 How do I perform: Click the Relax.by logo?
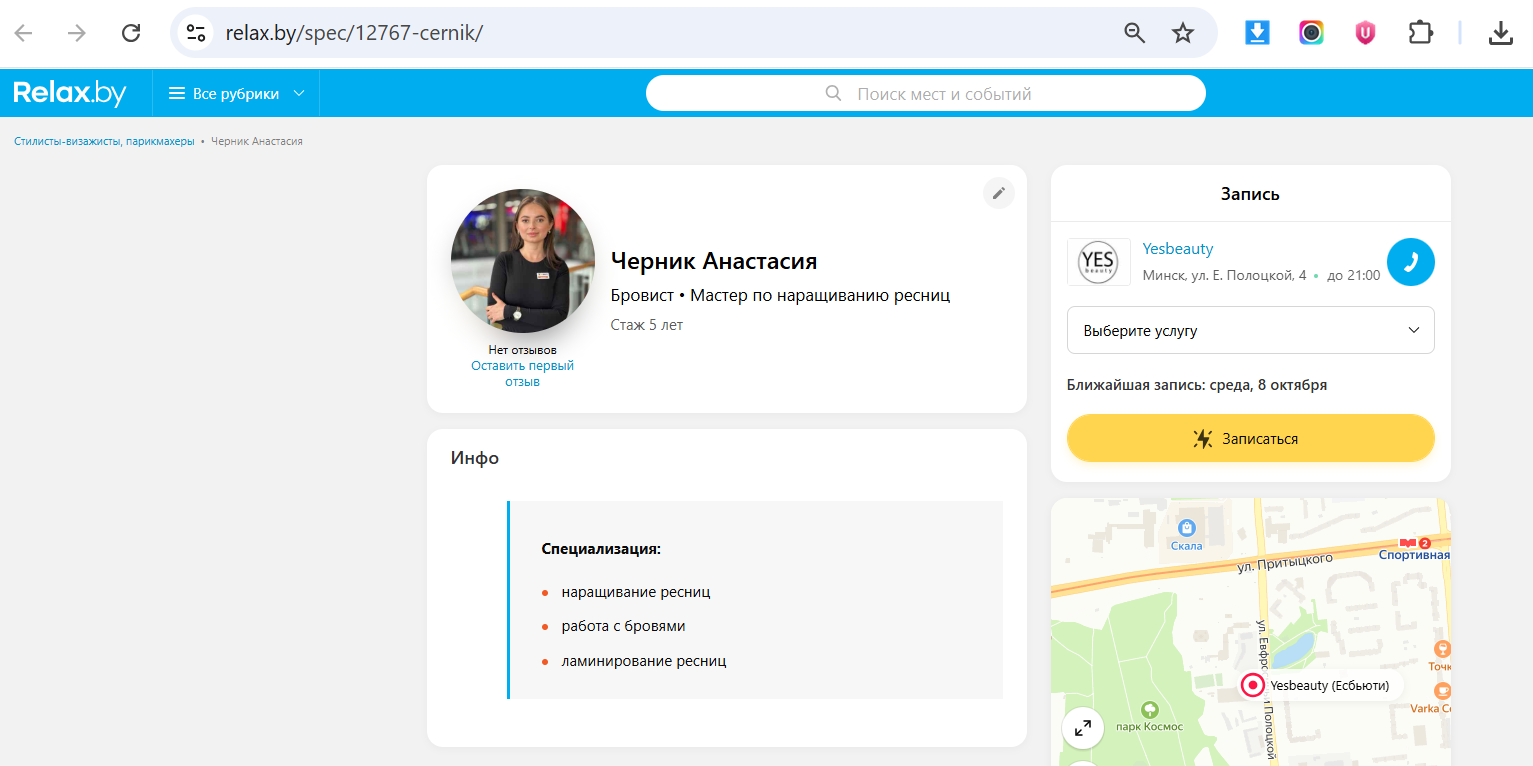coord(70,93)
